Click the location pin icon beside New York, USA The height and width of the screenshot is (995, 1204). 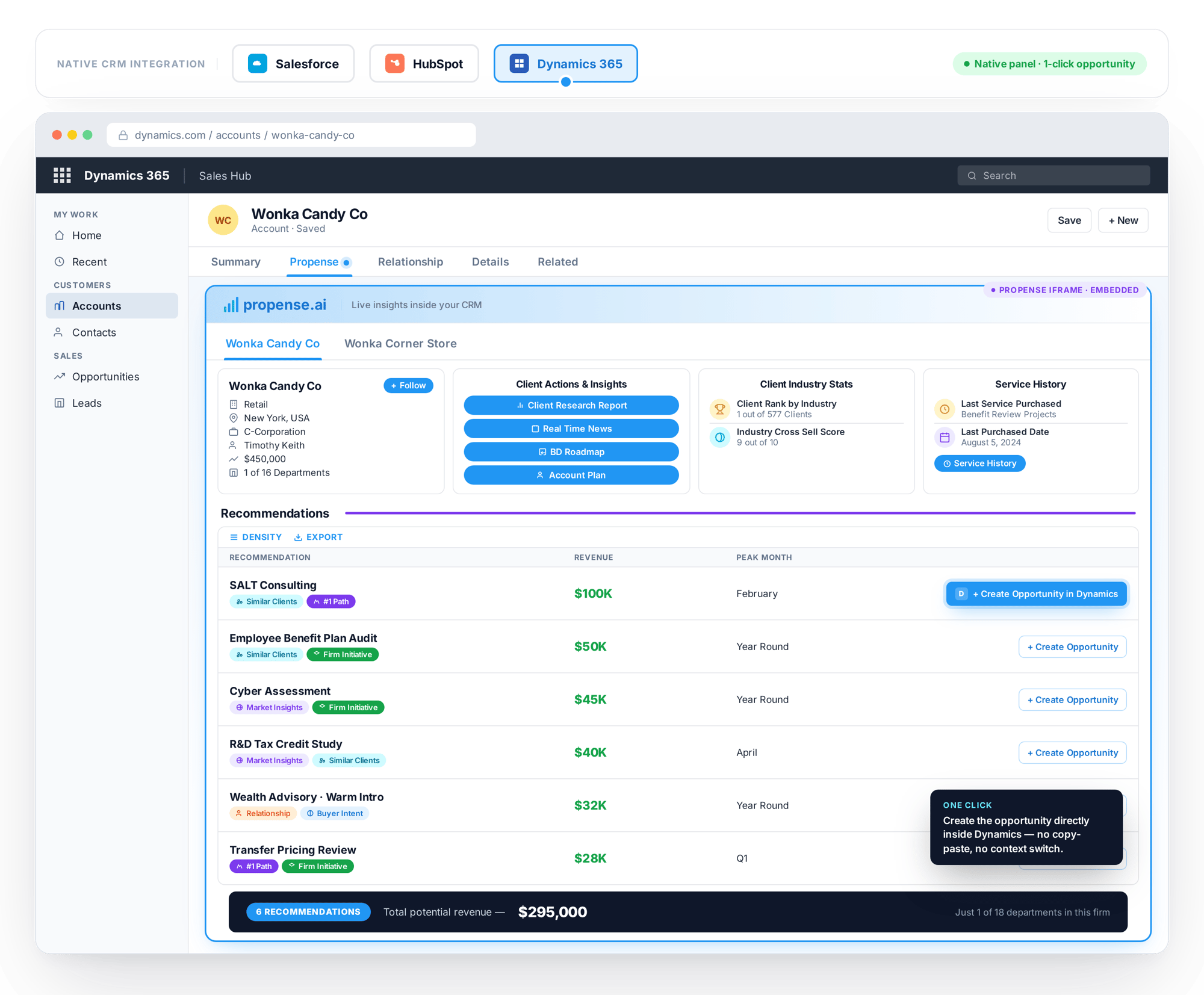tap(234, 418)
